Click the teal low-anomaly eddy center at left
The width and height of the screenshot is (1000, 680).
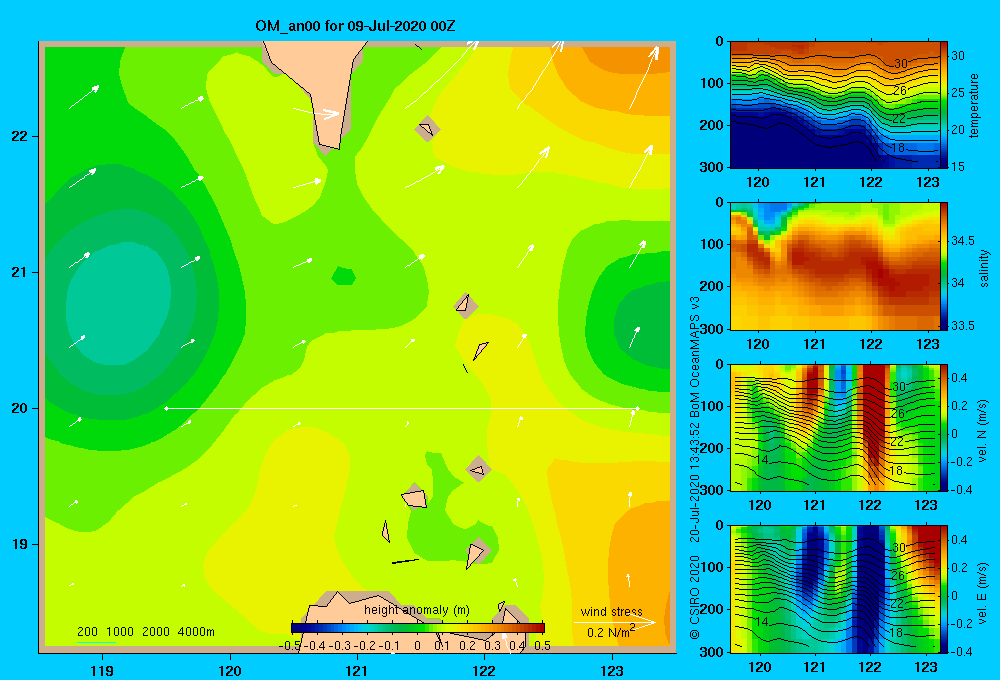coord(118,304)
